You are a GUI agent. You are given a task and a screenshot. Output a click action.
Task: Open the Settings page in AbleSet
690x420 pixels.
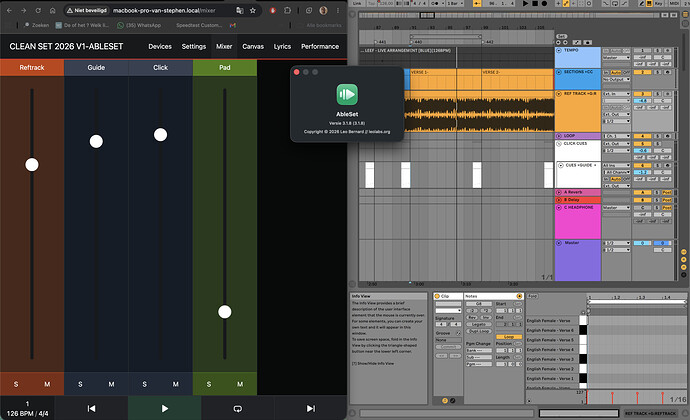194,46
